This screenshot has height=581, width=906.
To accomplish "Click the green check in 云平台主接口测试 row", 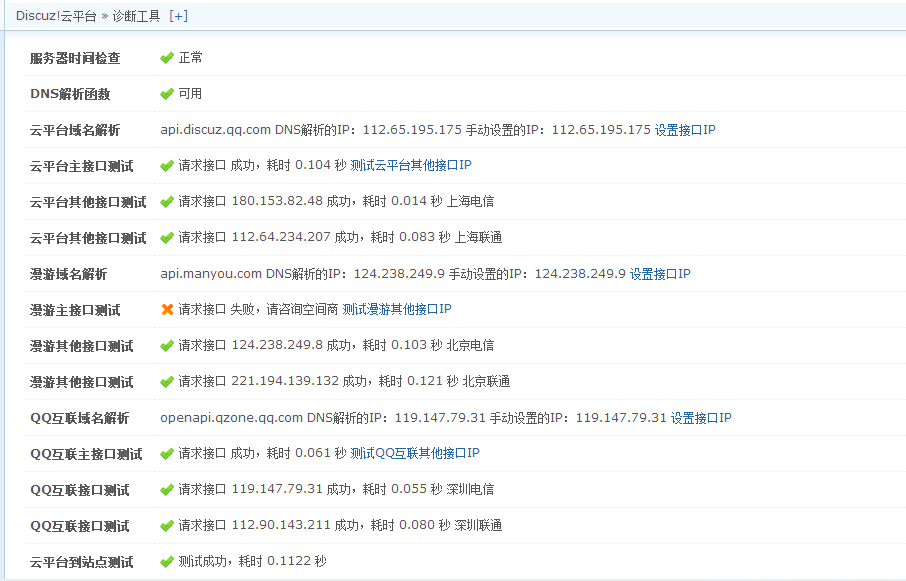I will [167, 166].
